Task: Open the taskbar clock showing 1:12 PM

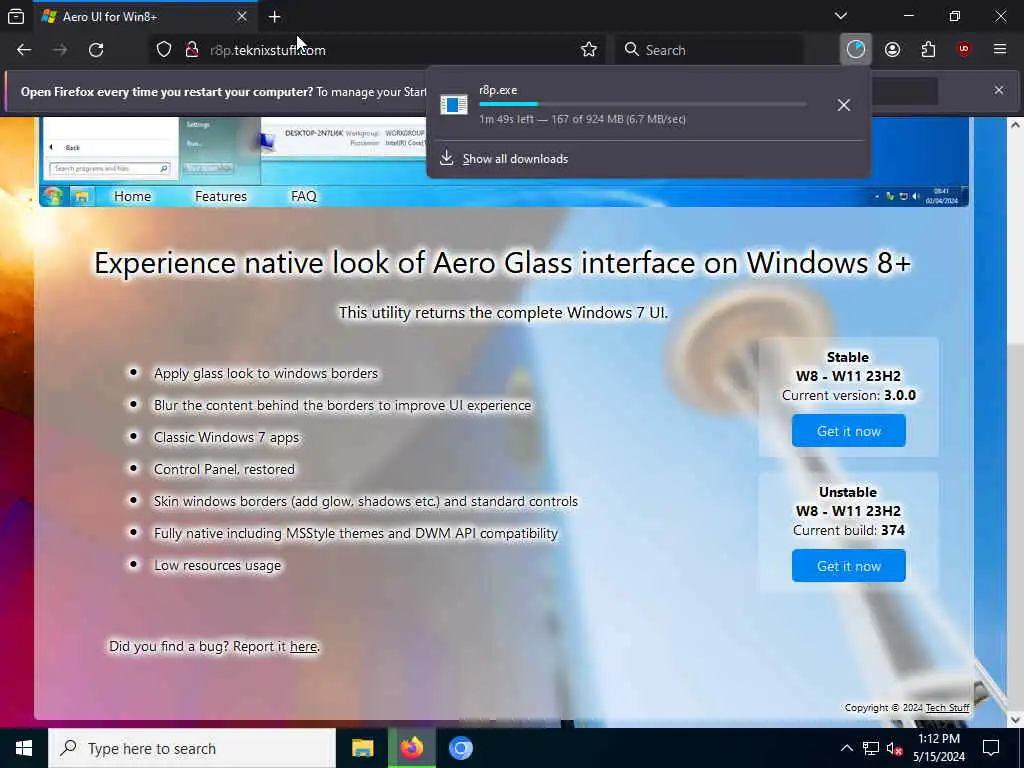Action: click(x=938, y=748)
